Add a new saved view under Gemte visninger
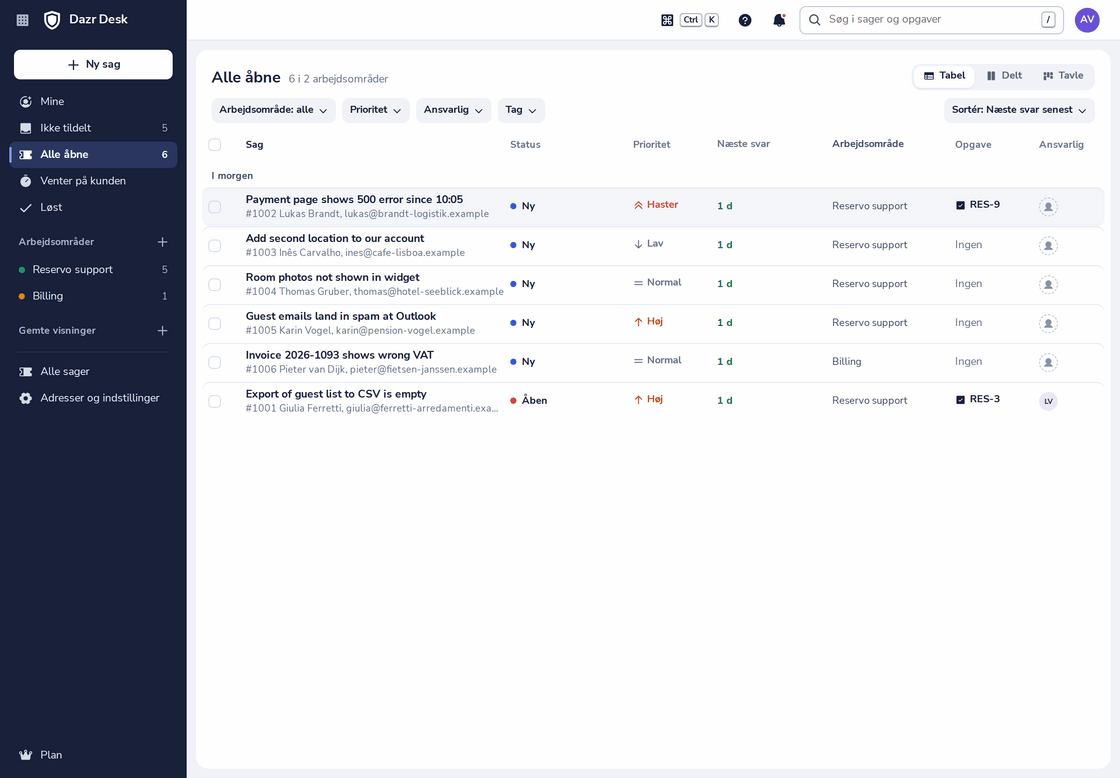1120x778 pixels. [x=163, y=331]
